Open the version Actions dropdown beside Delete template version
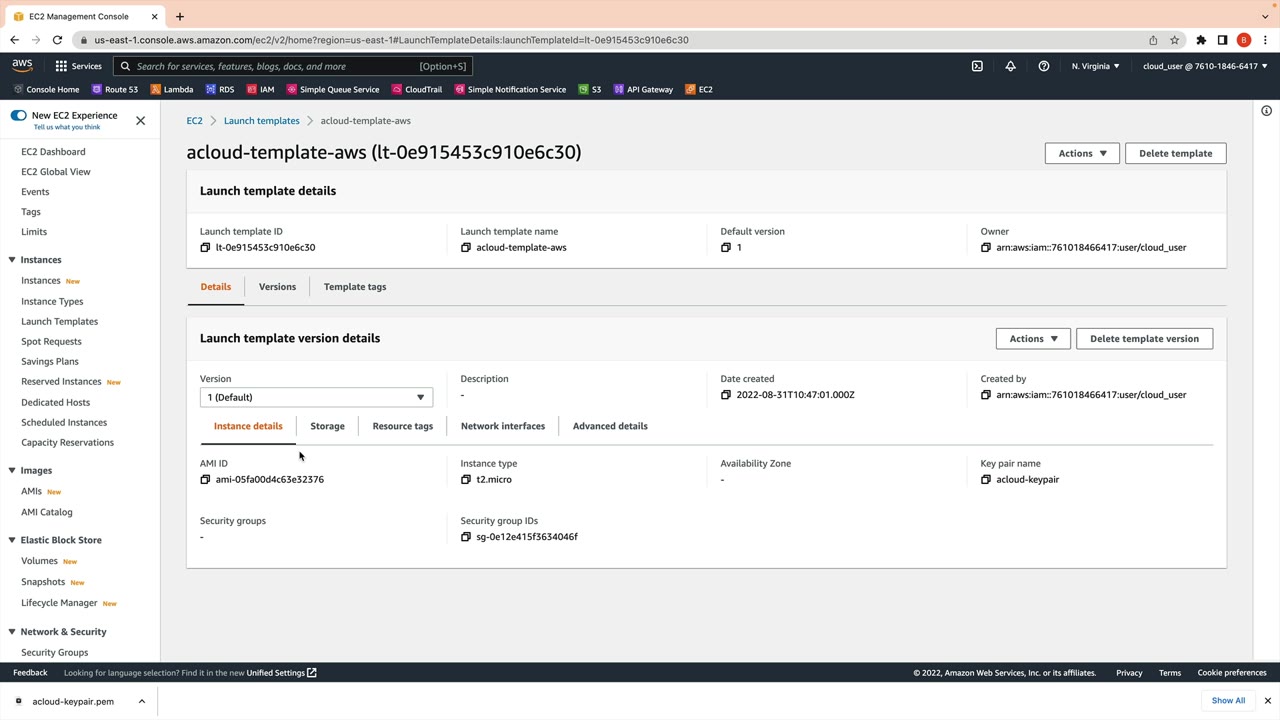Image resolution: width=1280 pixels, height=720 pixels. tap(1033, 339)
